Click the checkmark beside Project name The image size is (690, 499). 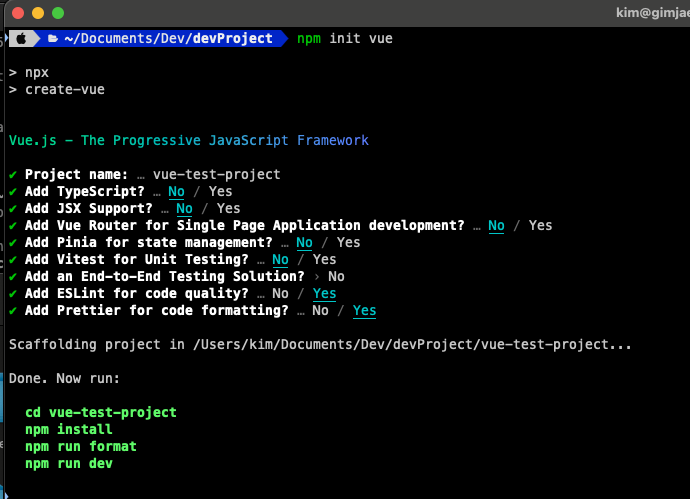(x=13, y=175)
